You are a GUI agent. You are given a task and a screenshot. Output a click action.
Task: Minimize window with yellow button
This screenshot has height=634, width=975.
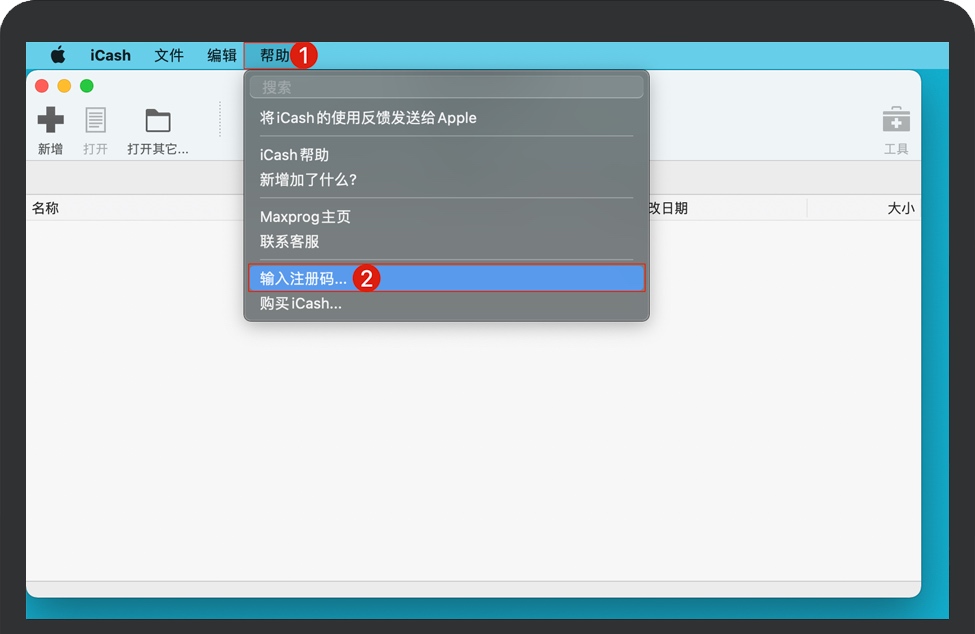pyautogui.click(x=64, y=86)
